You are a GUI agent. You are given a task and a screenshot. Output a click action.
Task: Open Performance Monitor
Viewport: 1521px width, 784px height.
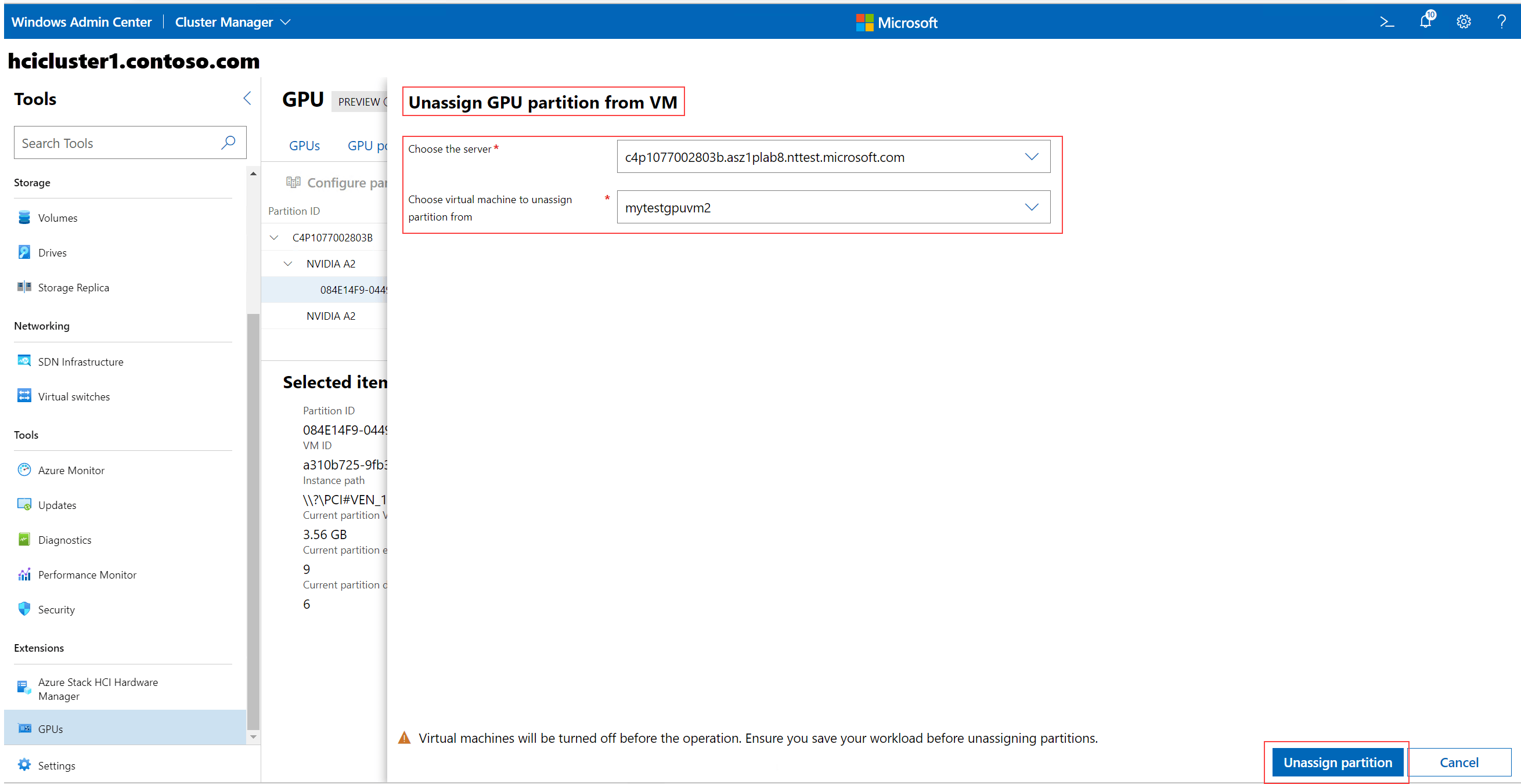(x=87, y=575)
